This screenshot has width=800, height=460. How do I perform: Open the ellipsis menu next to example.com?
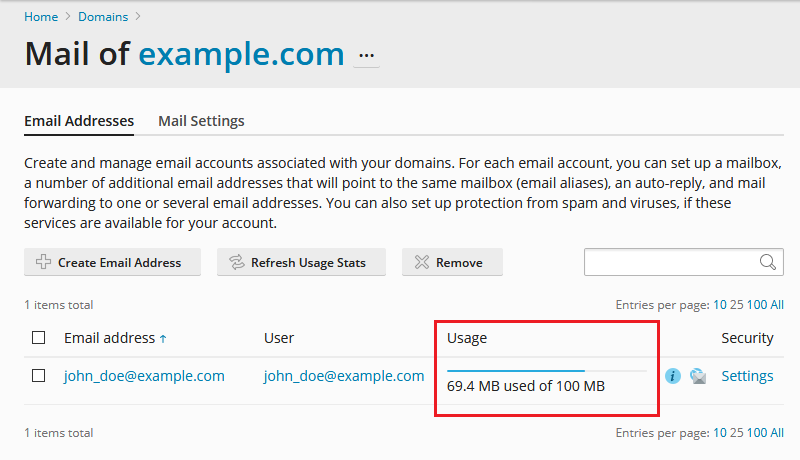pos(367,55)
